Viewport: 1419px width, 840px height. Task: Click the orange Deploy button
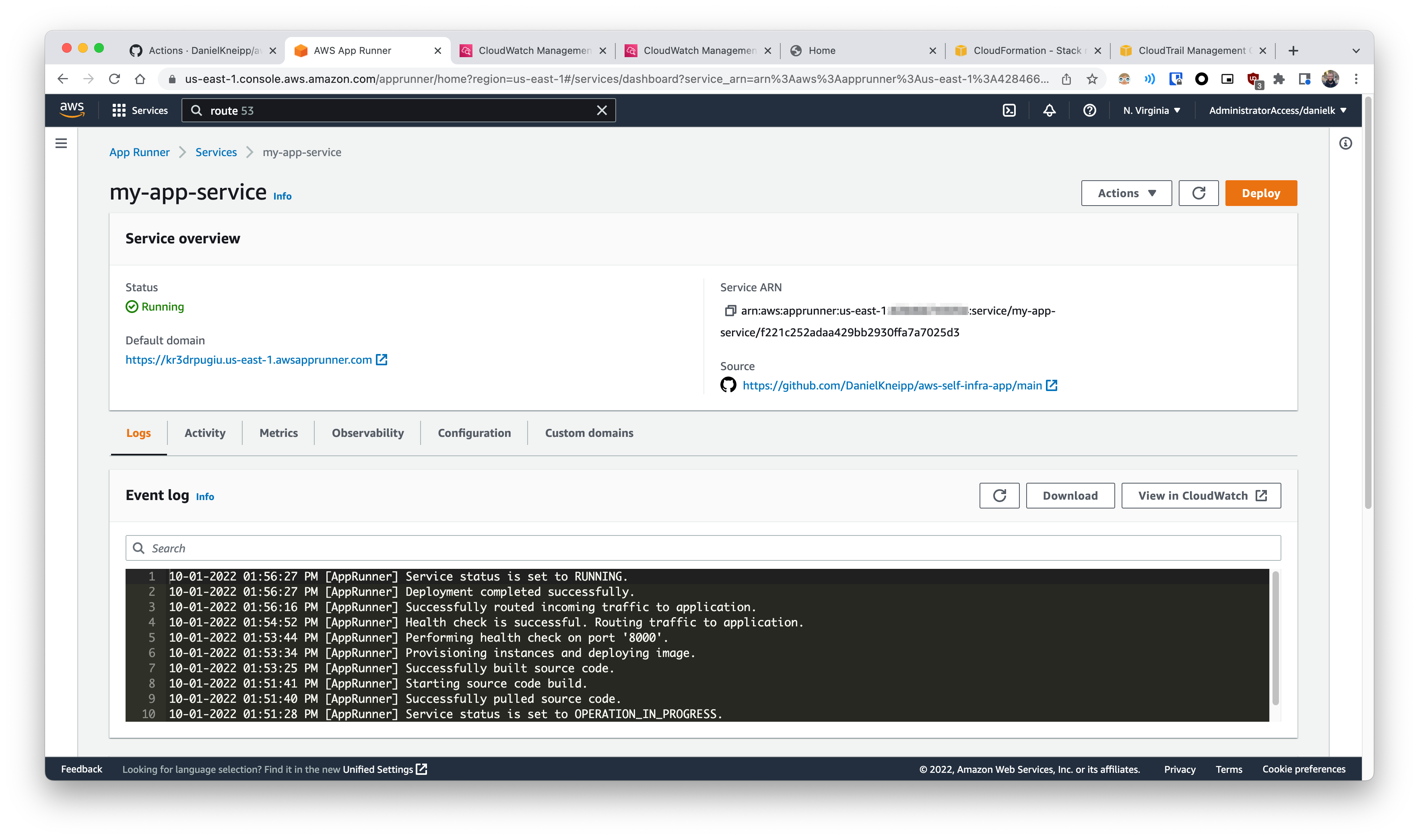(1260, 194)
